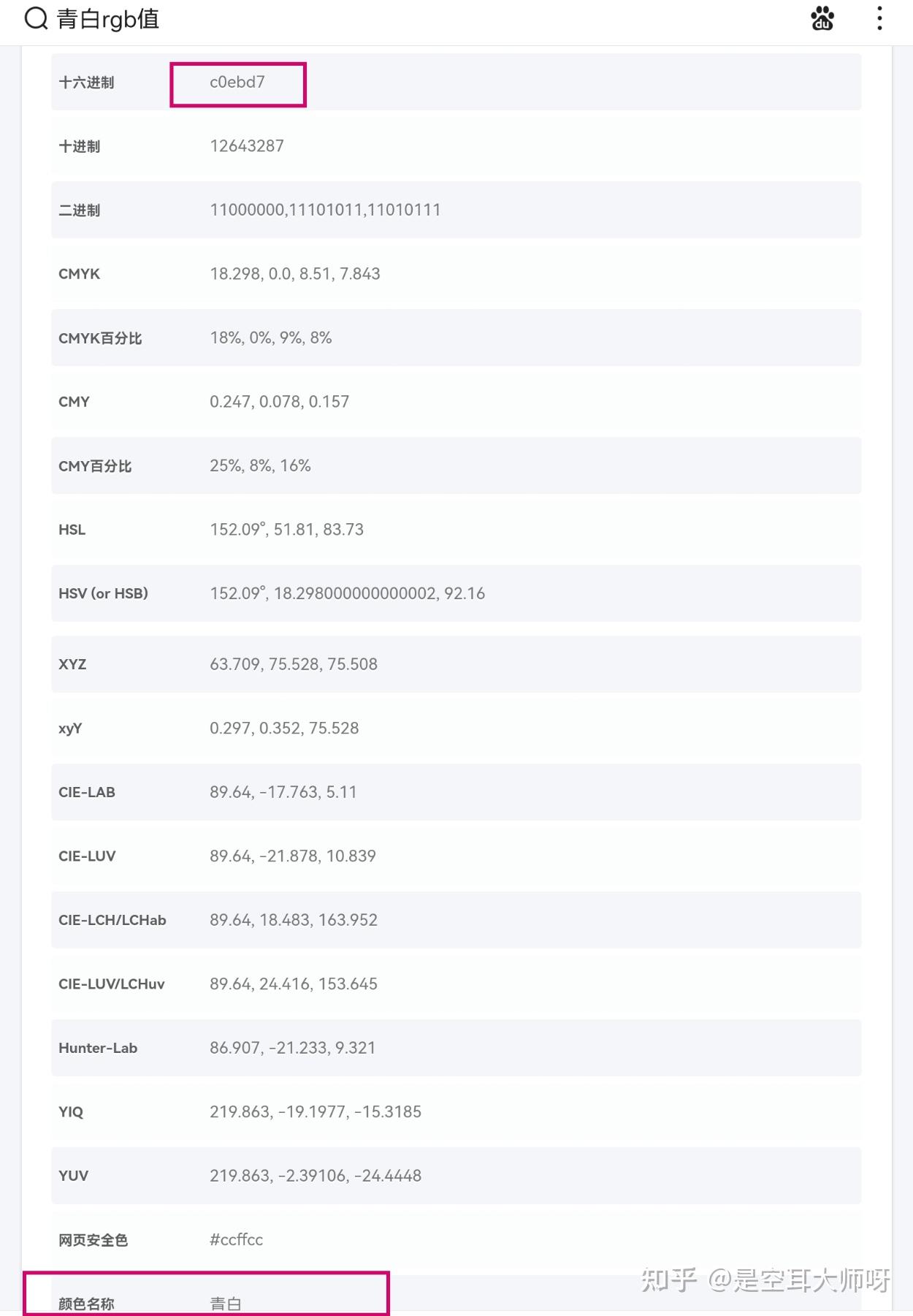This screenshot has height=1316, width=913.
Task: Click the XYZ value row
Action: [x=294, y=664]
